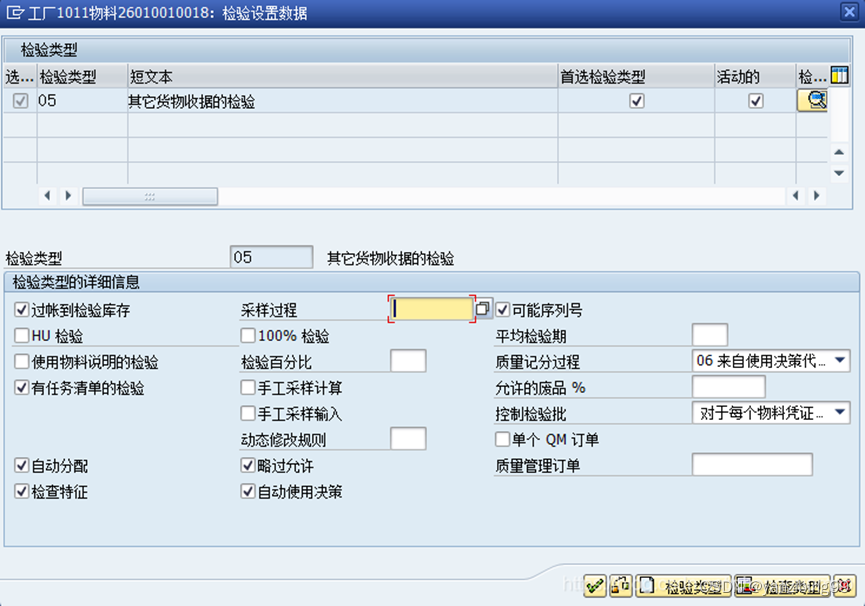Click the magnifier detail icon in row 05
The image size is (865, 606).
pos(813,100)
